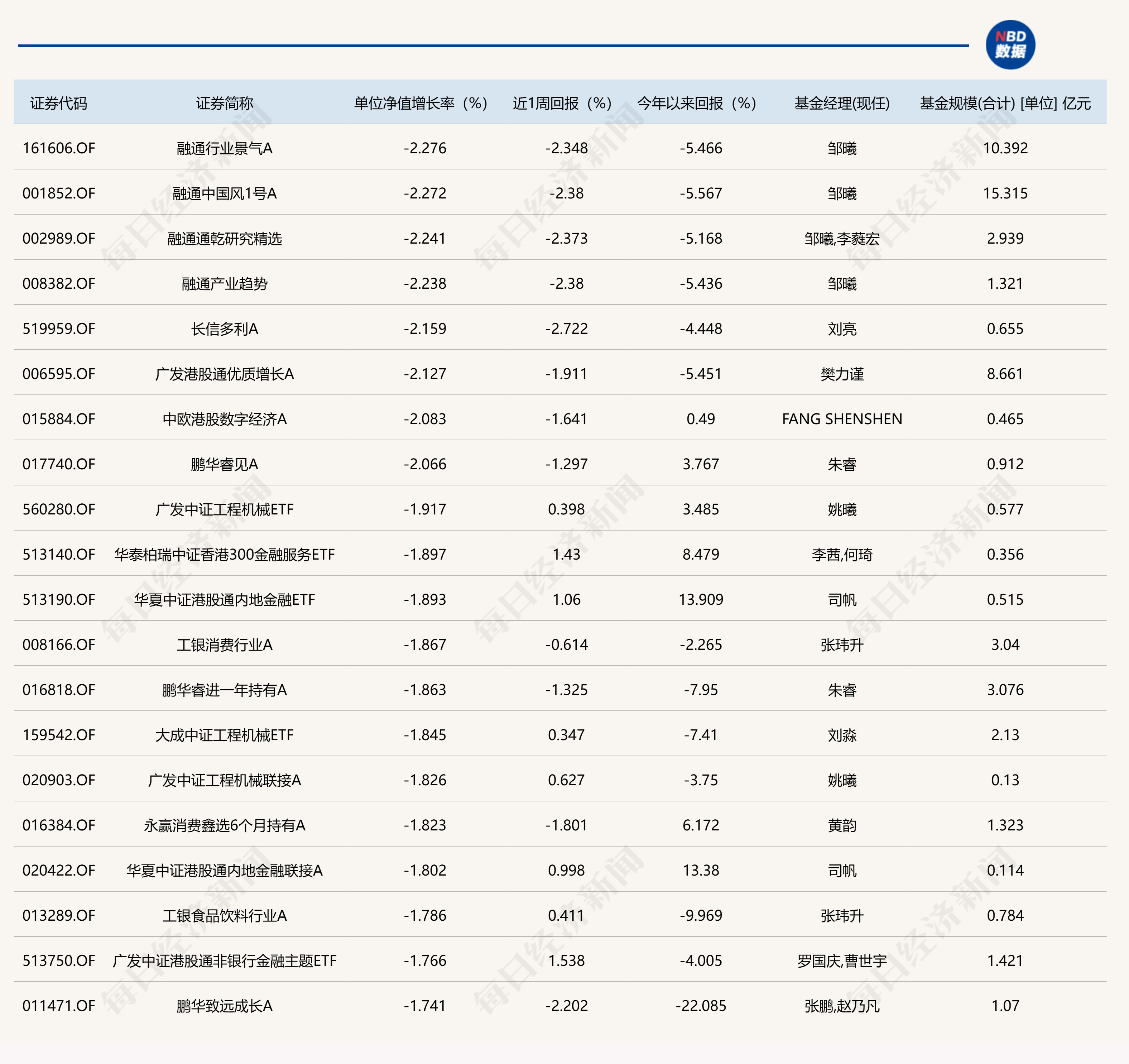1129x1064 pixels.
Task: Click weekly return value -2.722
Action: (x=566, y=329)
